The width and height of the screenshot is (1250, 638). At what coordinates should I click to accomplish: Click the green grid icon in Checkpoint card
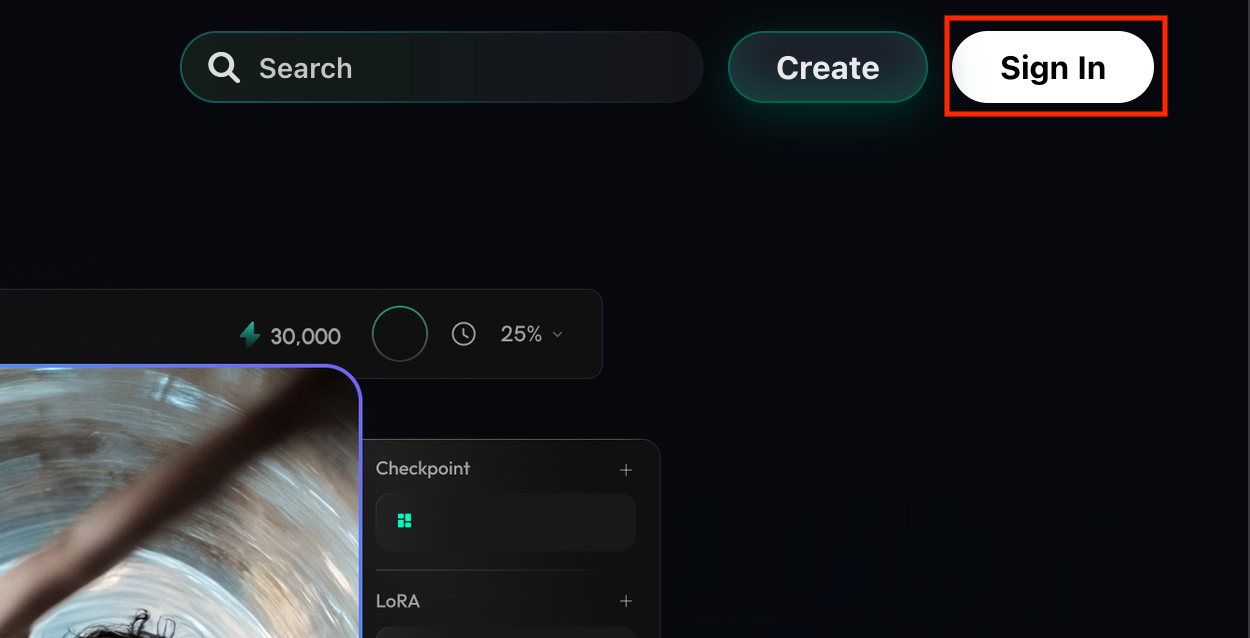pos(405,521)
